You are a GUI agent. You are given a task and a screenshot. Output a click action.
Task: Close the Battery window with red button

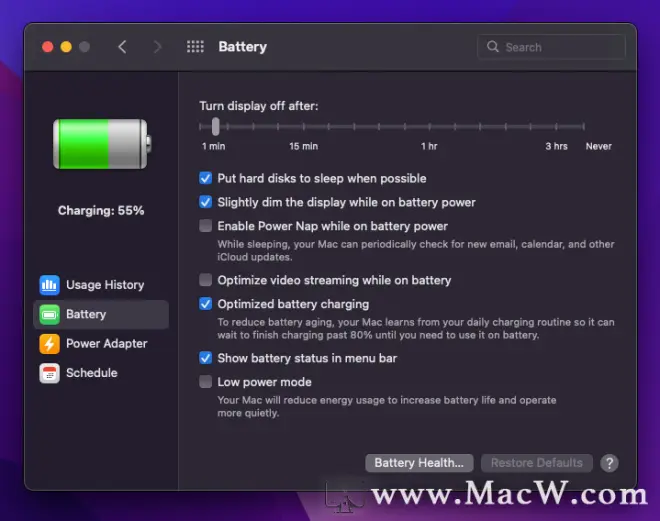pos(48,47)
